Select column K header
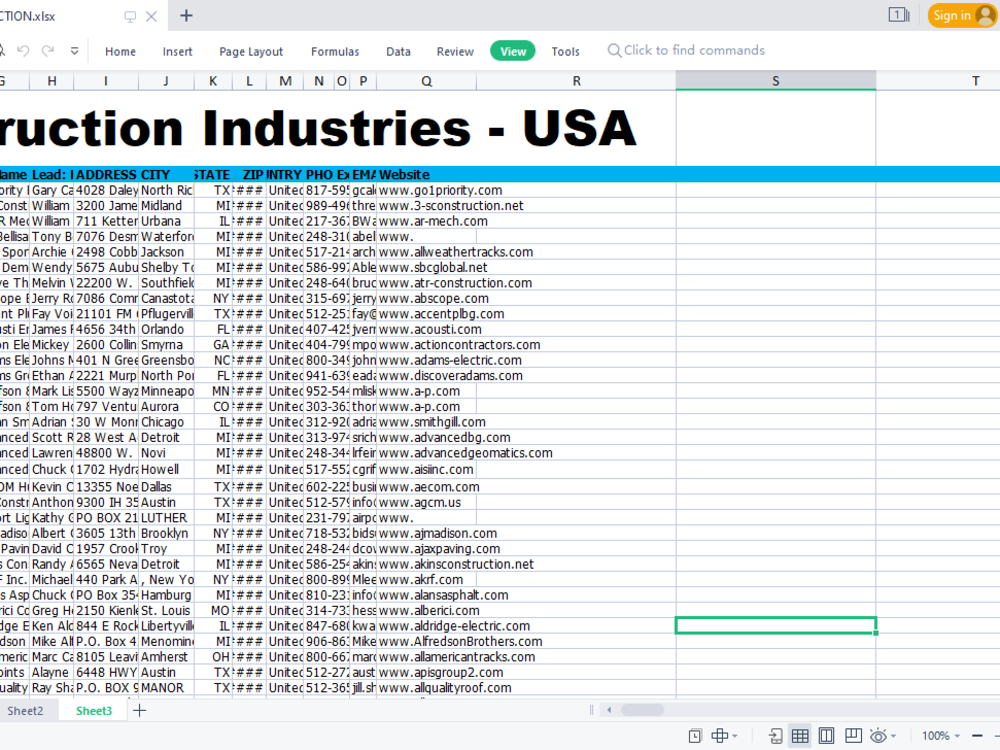The image size is (1000, 750). (213, 81)
